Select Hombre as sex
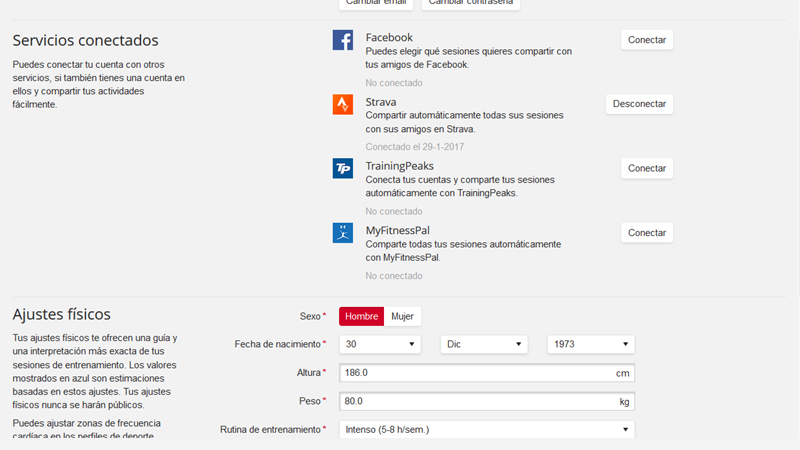The width and height of the screenshot is (800, 450). (361, 316)
